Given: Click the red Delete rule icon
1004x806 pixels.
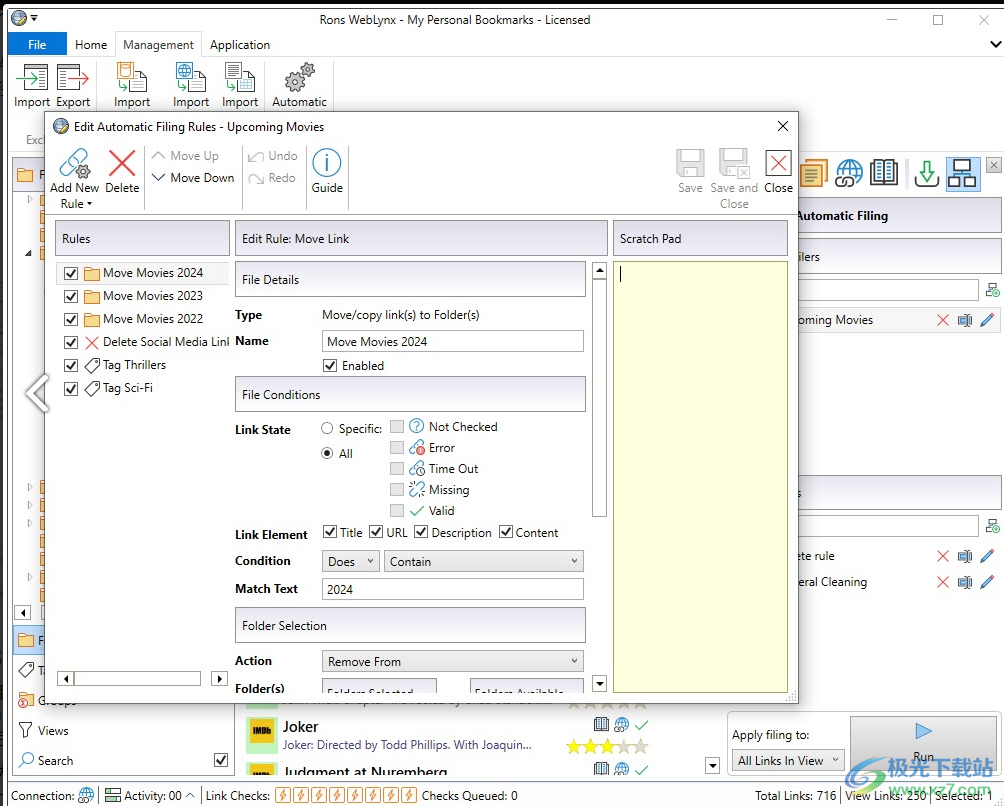Looking at the screenshot, I should [x=122, y=164].
